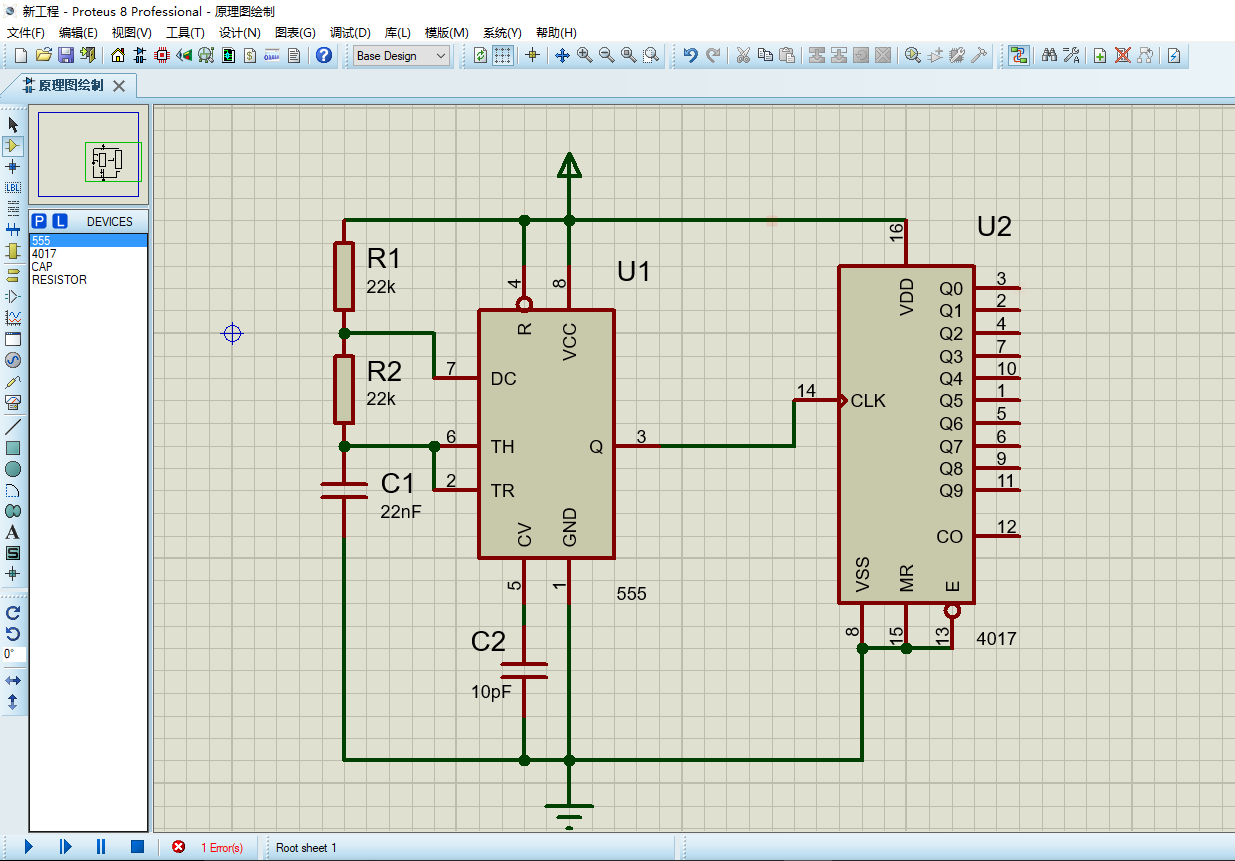Screen dimensions: 1235x861
Task: Paste from clipboard icon
Action: click(787, 56)
